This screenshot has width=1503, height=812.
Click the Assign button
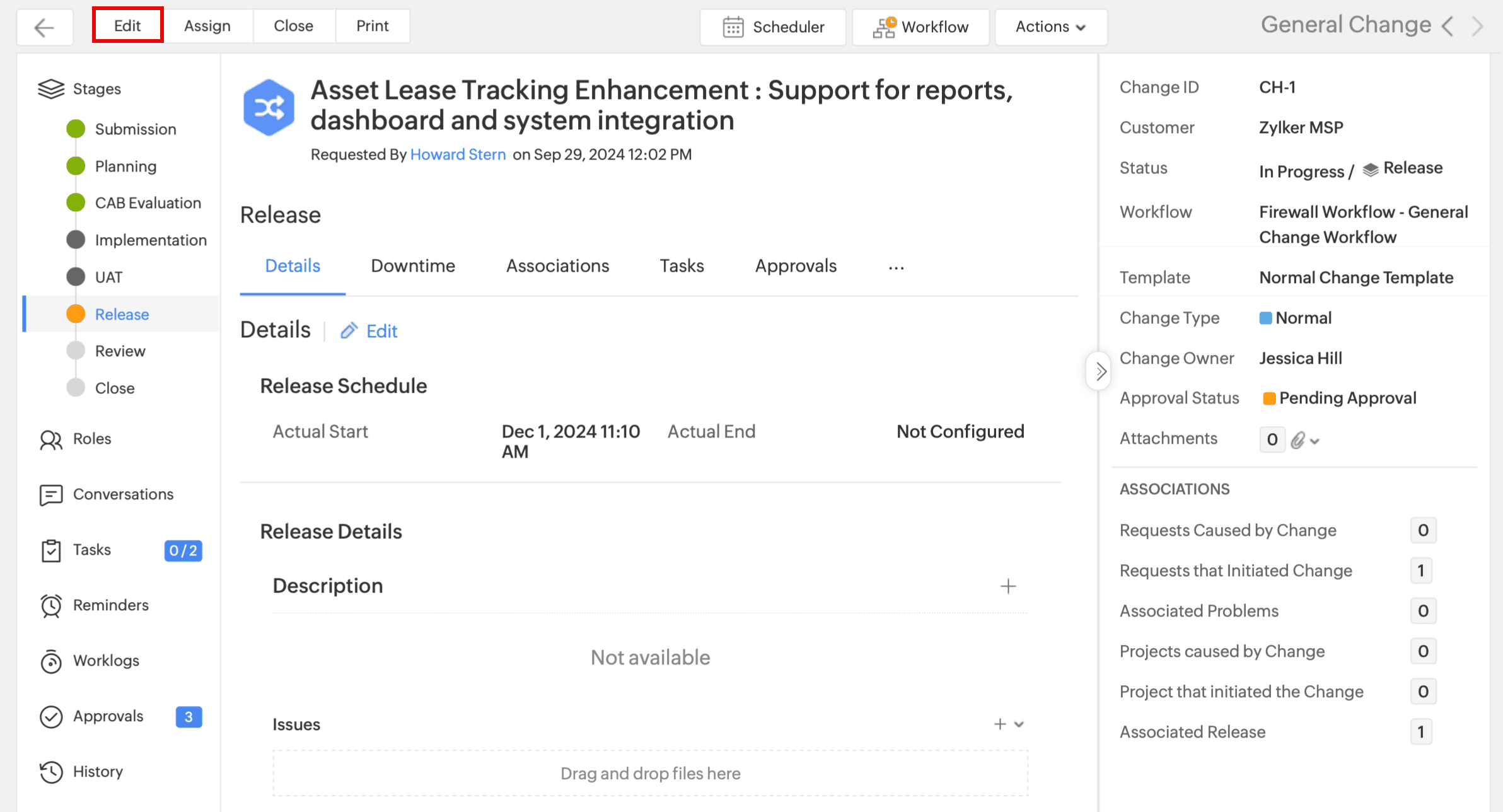click(x=207, y=26)
